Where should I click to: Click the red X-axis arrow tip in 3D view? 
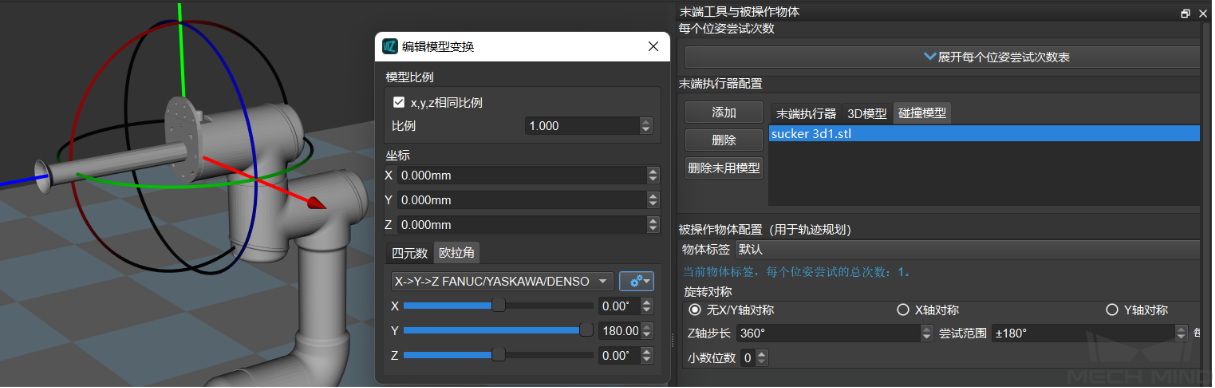click(316, 203)
